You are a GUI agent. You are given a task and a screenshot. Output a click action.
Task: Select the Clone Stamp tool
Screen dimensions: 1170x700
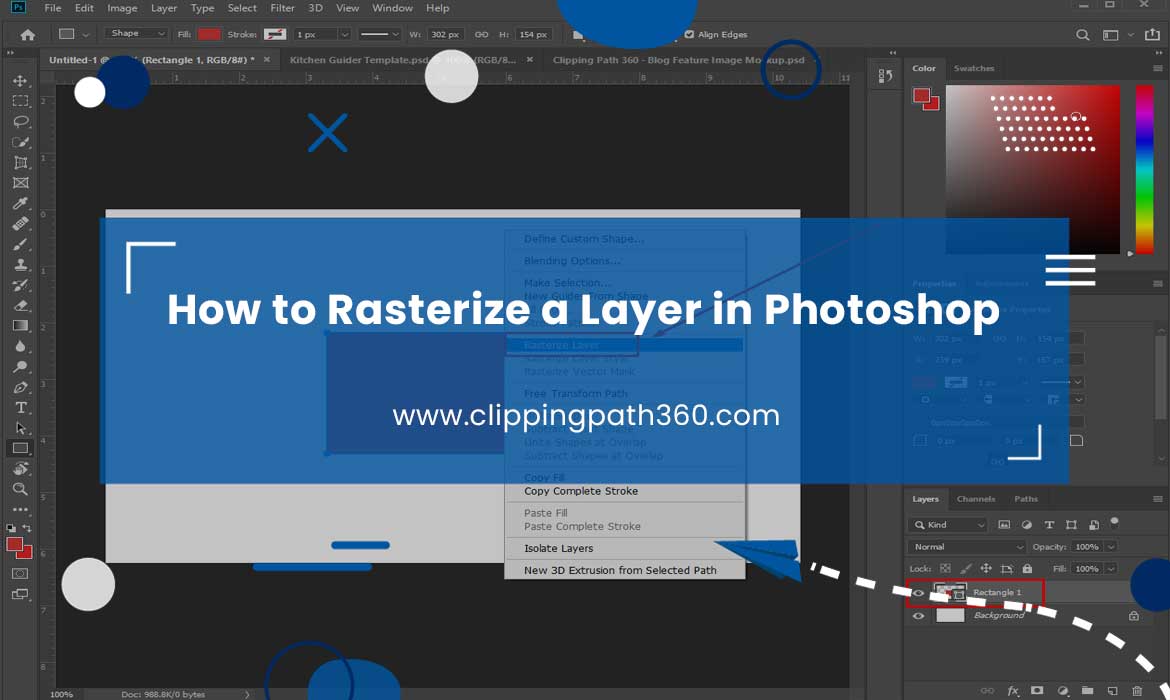[20, 264]
